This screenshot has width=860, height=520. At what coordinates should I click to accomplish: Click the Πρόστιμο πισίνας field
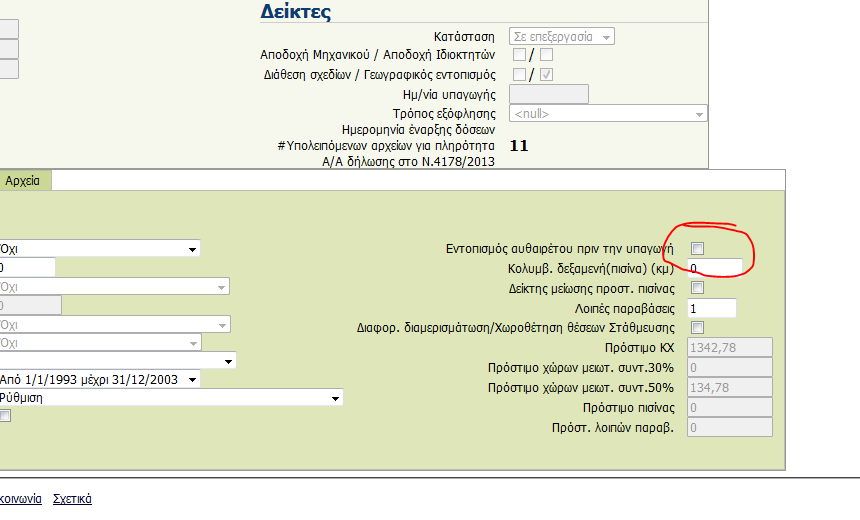(x=729, y=408)
